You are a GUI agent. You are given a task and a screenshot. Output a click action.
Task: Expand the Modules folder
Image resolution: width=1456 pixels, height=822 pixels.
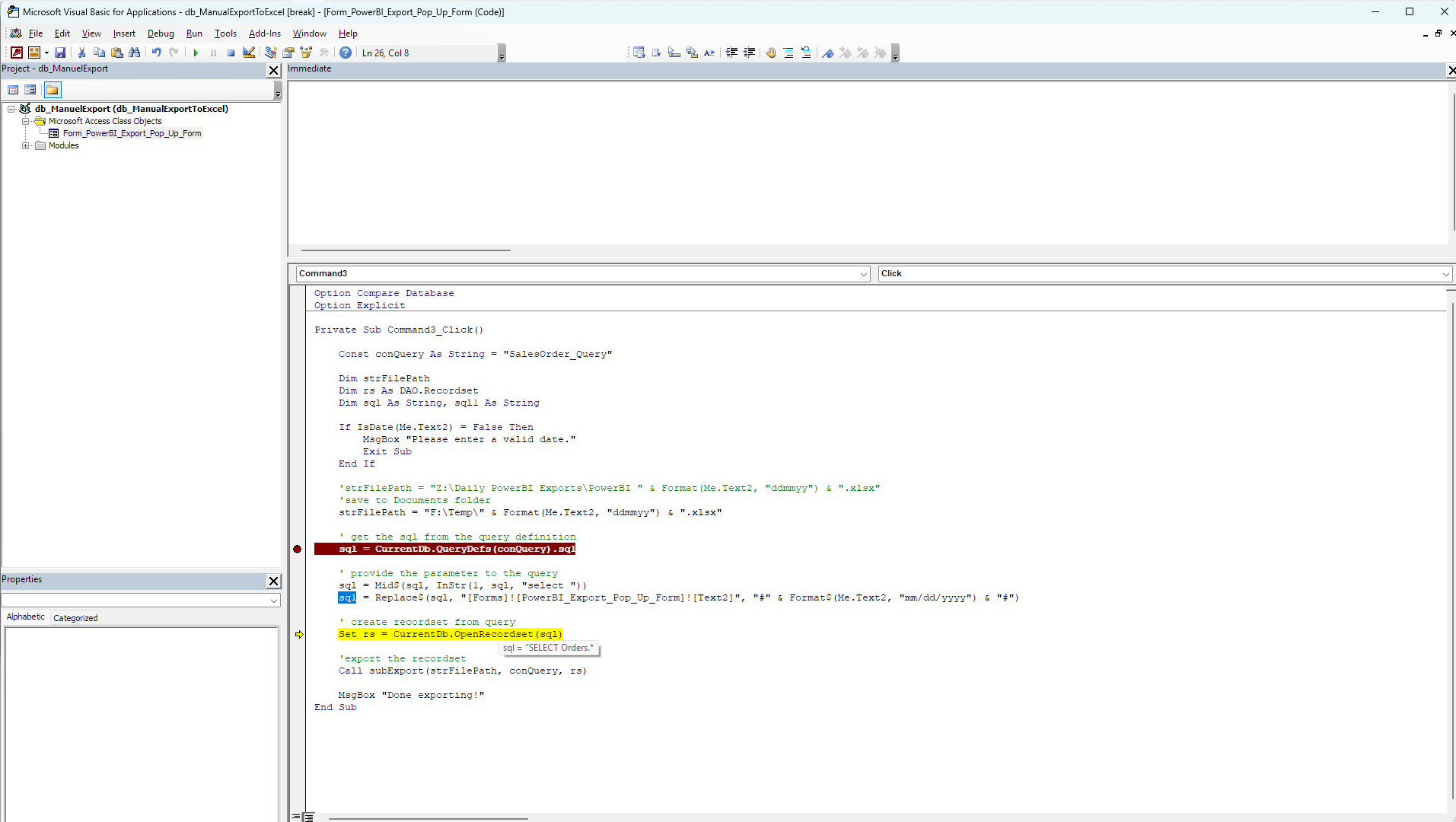pyautogui.click(x=25, y=145)
